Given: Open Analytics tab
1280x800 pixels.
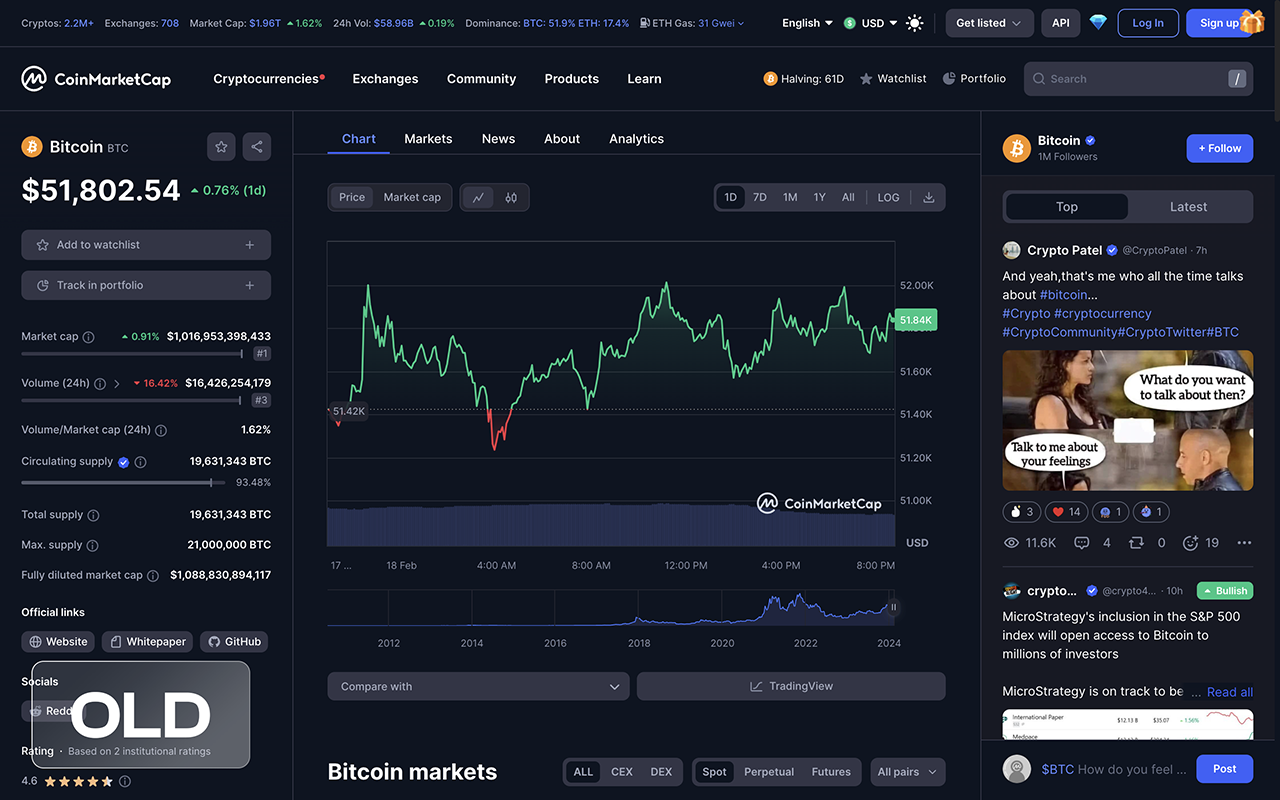Looking at the screenshot, I should [636, 139].
